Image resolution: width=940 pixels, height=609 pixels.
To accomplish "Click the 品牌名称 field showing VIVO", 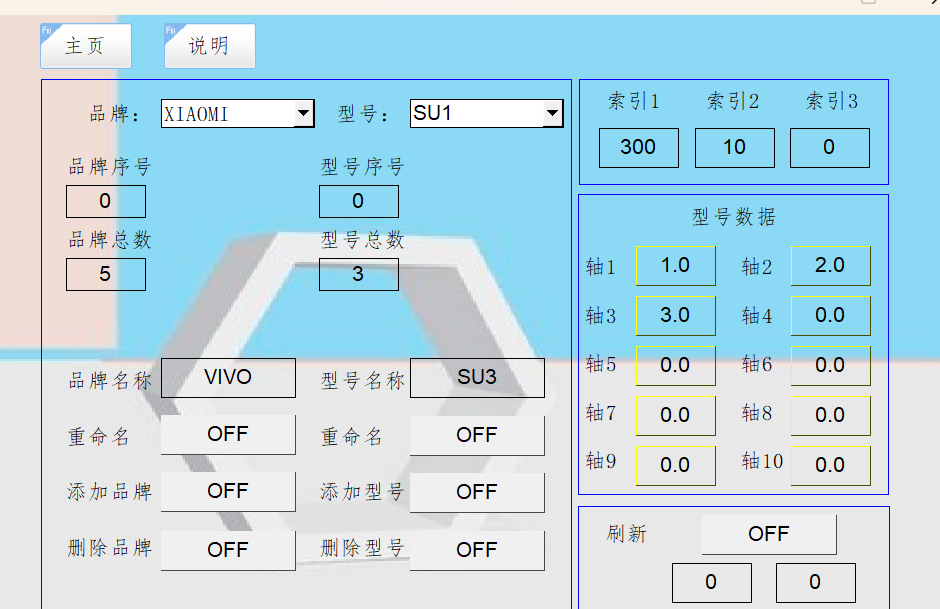I will (228, 378).
